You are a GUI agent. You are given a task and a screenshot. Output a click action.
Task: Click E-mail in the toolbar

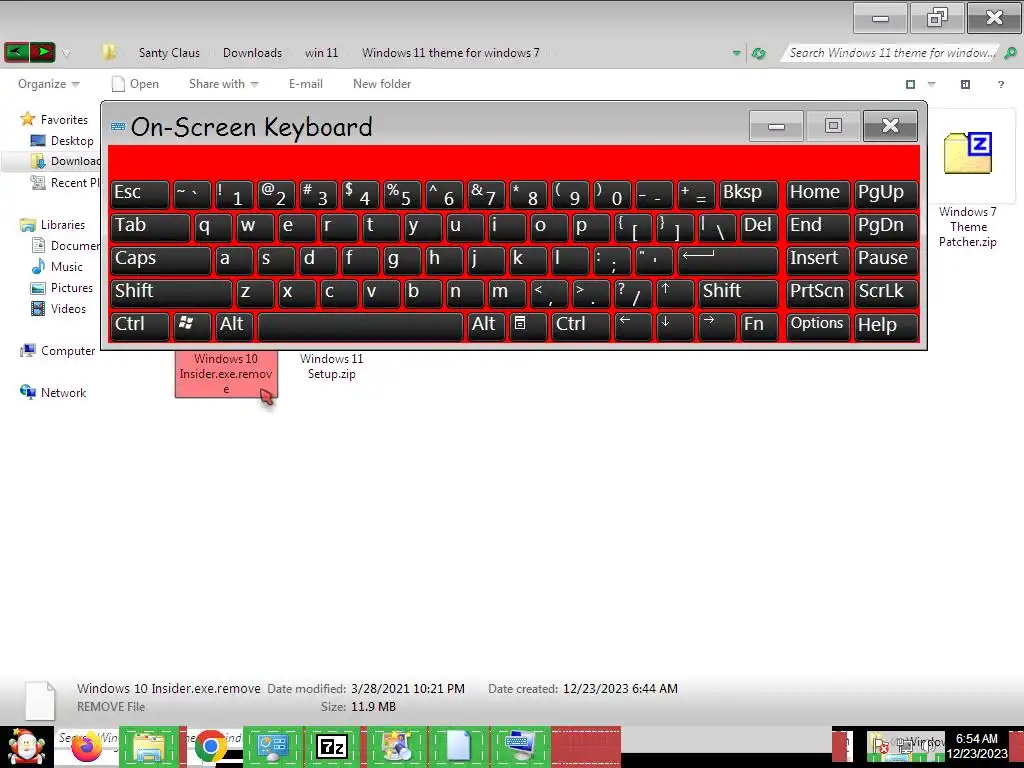pos(306,84)
